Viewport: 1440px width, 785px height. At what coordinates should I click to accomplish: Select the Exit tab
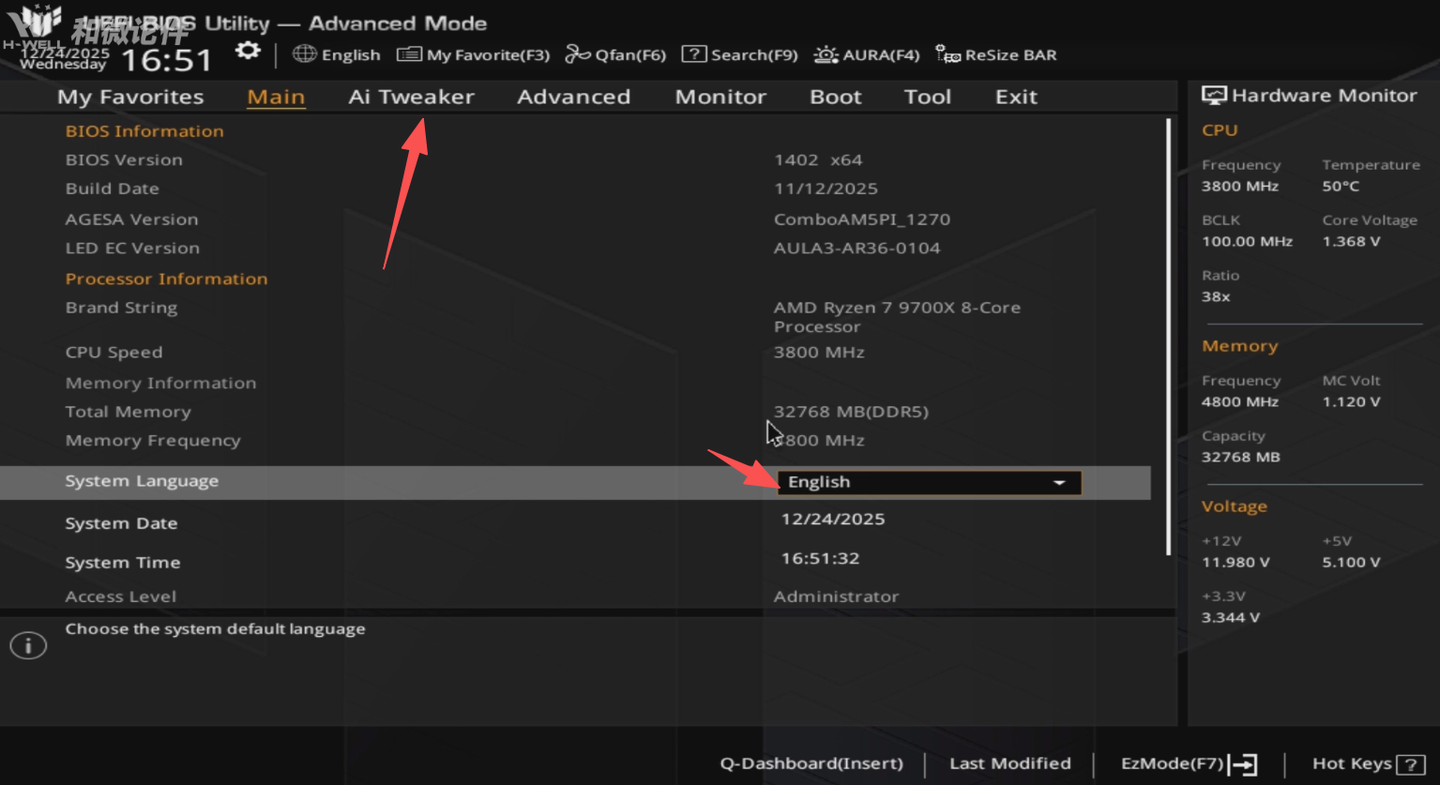[1016, 97]
